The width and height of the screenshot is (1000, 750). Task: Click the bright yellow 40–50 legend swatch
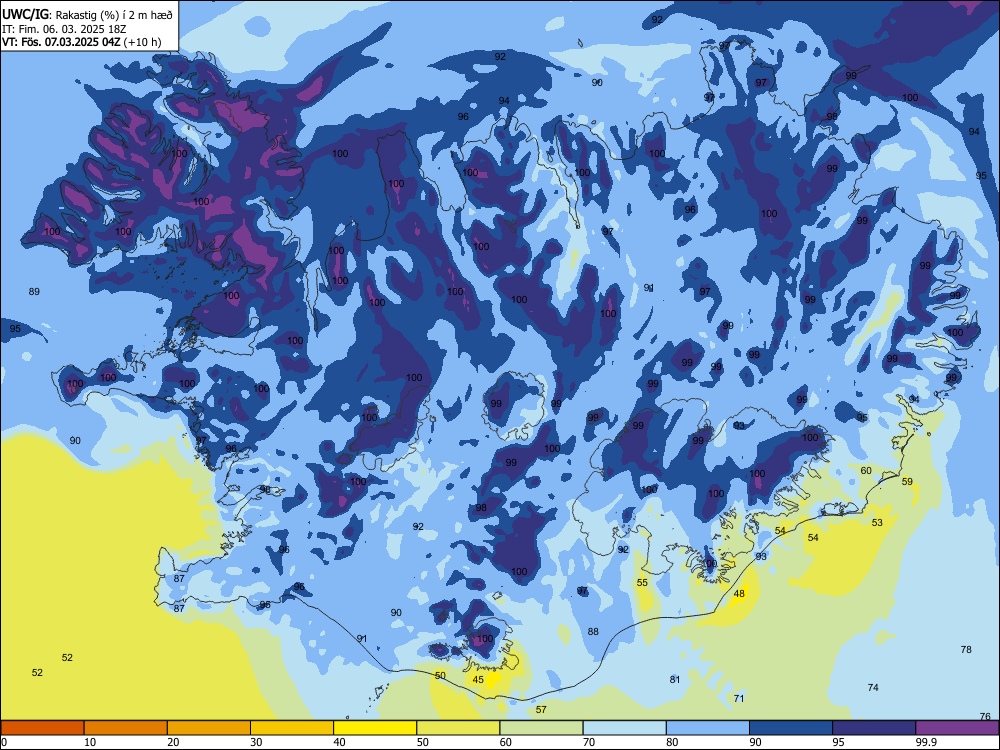375,728
